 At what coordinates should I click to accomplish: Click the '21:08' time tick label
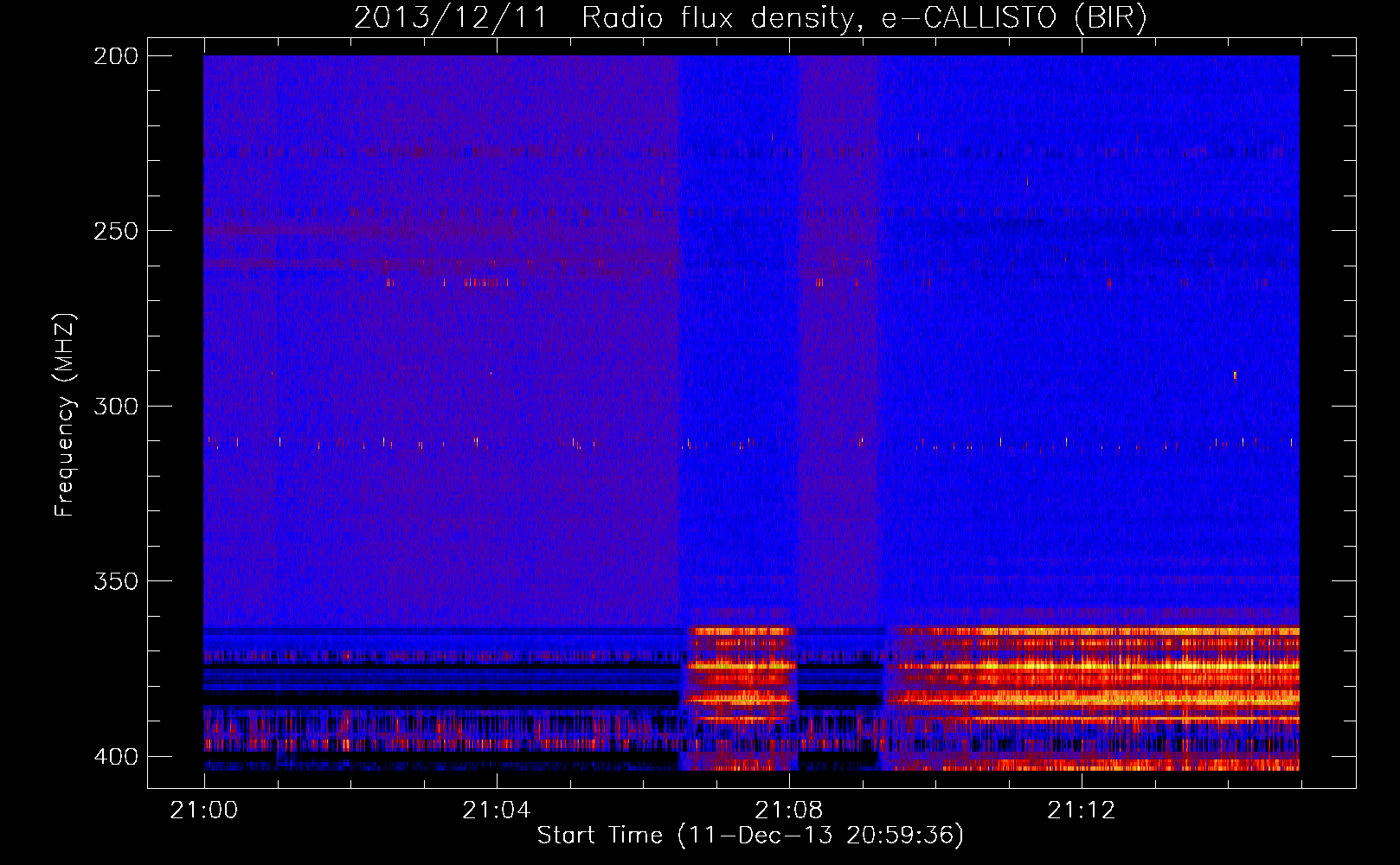[x=789, y=811]
